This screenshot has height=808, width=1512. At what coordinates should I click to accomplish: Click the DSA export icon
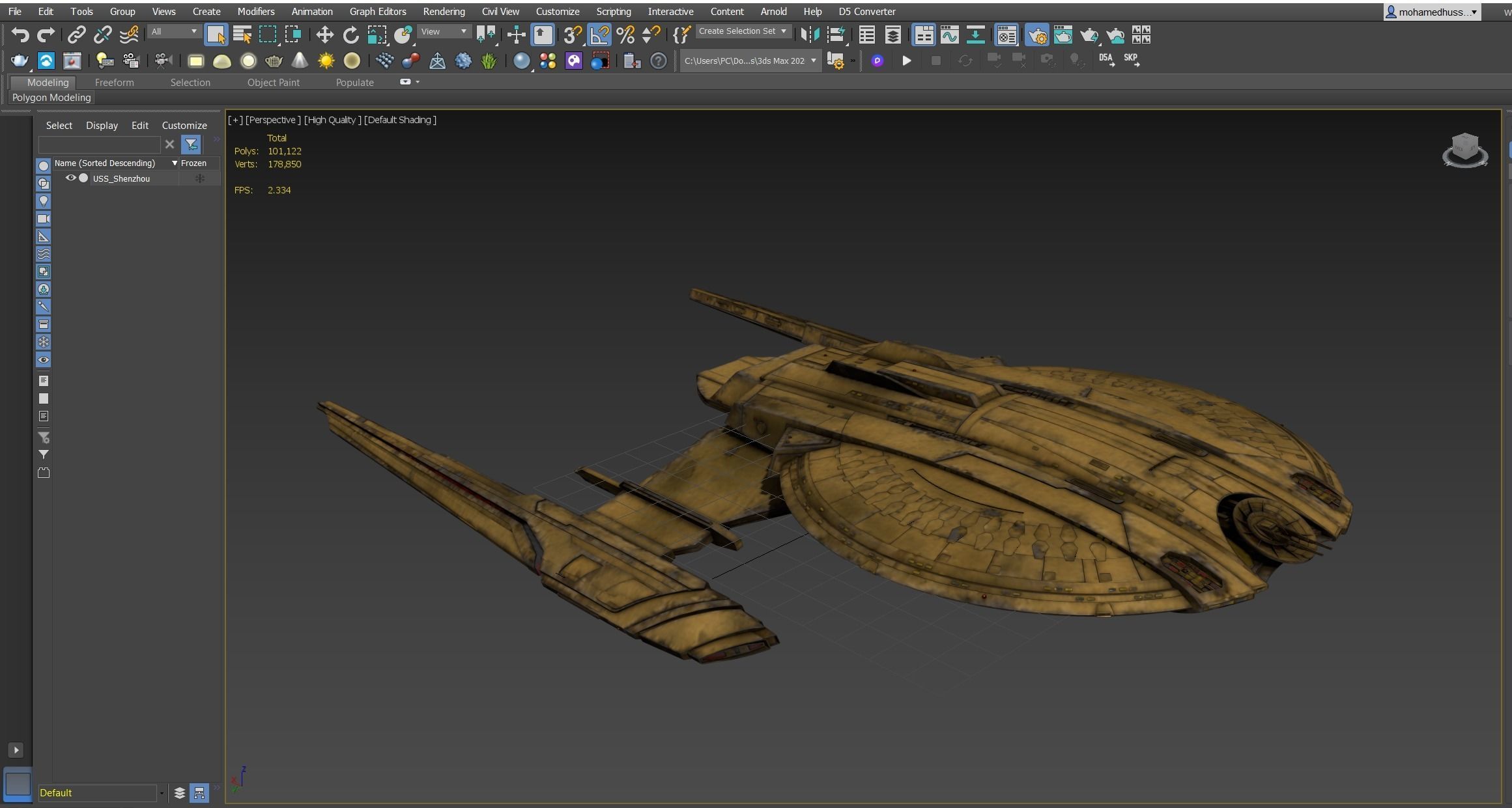click(1106, 60)
